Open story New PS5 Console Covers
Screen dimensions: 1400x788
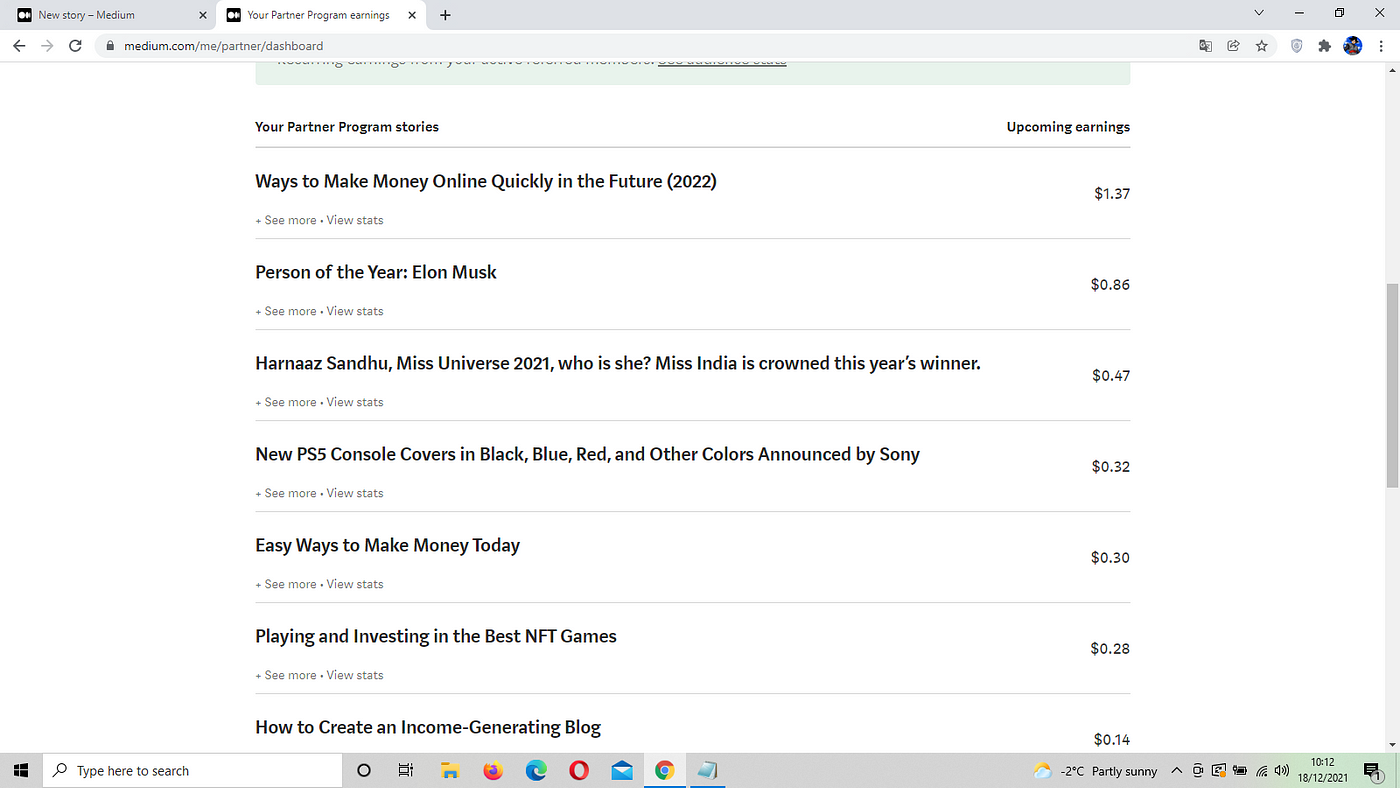[x=587, y=454]
